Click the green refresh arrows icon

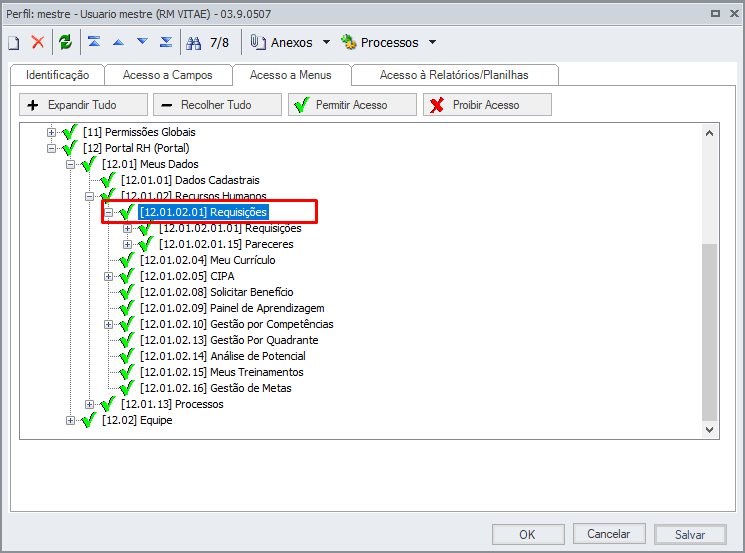tap(65, 42)
